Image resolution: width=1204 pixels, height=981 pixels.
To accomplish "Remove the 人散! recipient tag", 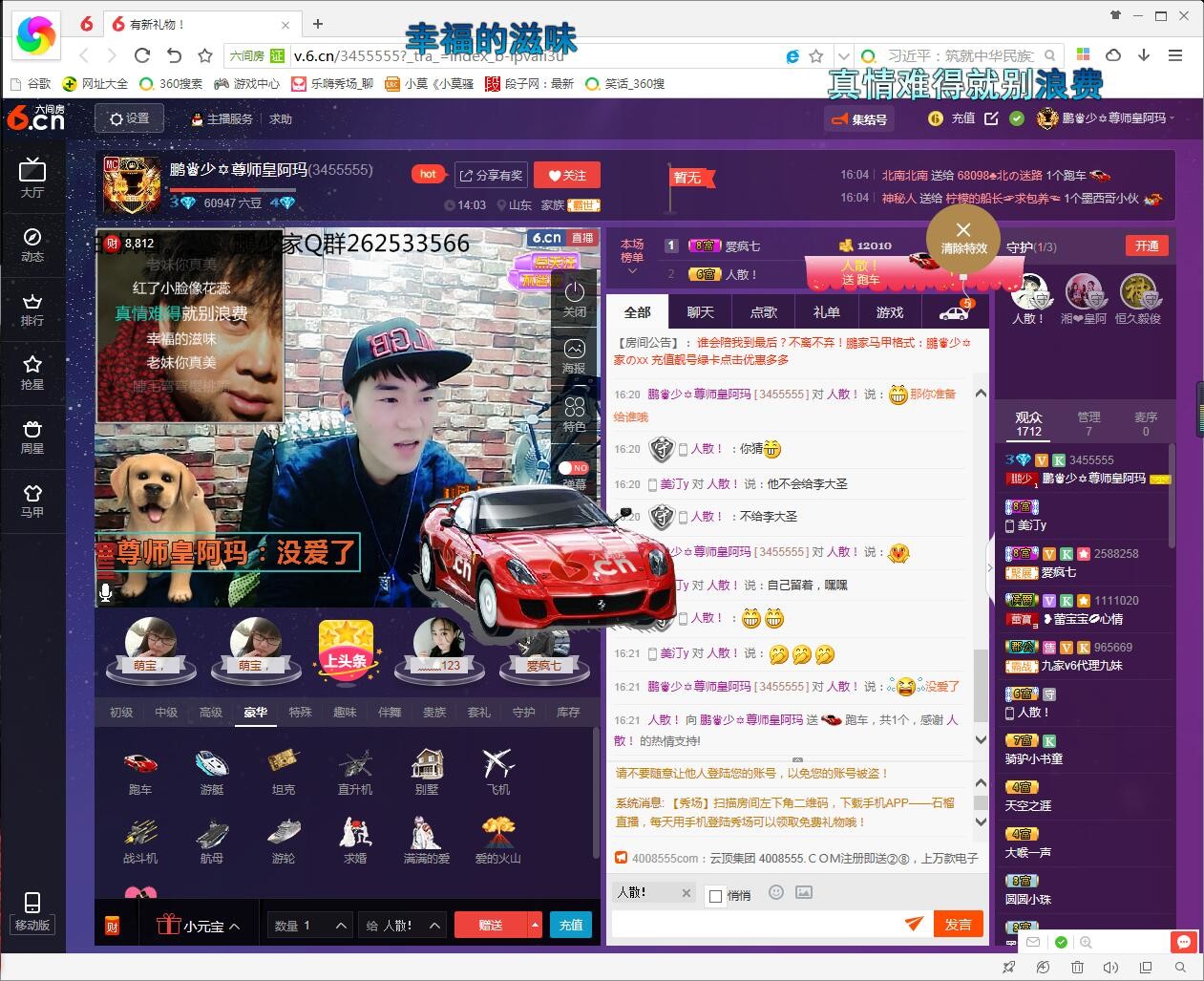I will [x=686, y=893].
